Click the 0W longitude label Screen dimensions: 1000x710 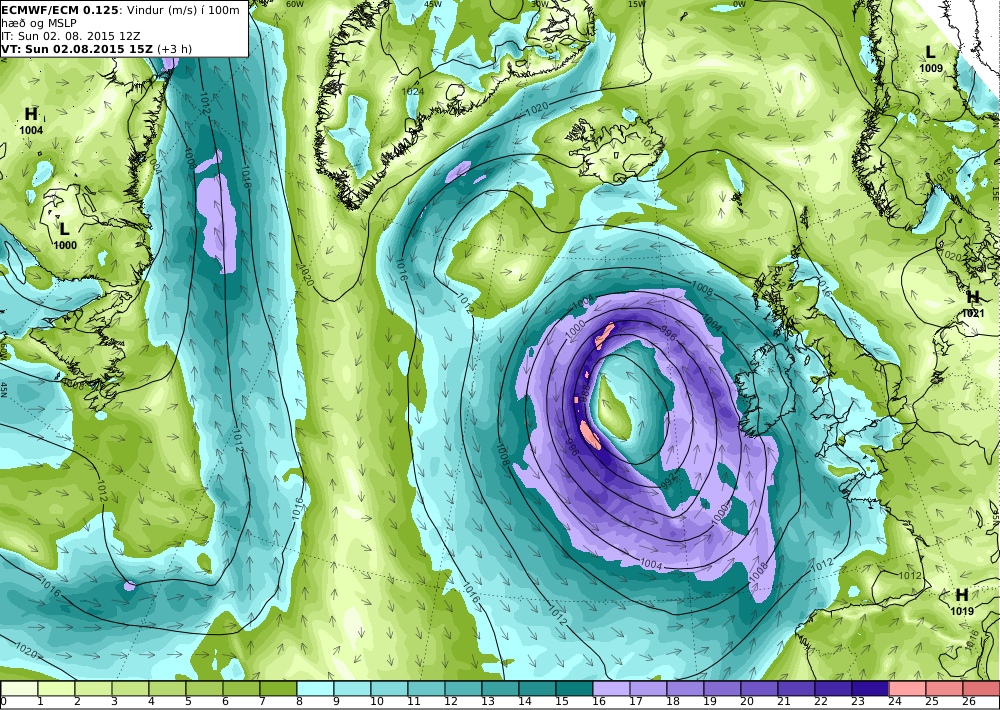pos(739,4)
